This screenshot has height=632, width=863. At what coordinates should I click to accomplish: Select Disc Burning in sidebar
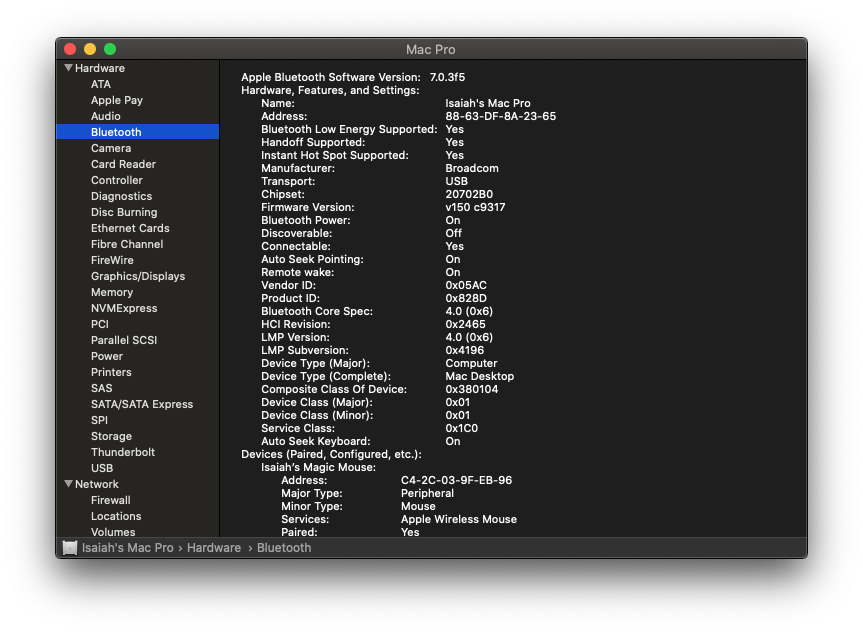[124, 212]
